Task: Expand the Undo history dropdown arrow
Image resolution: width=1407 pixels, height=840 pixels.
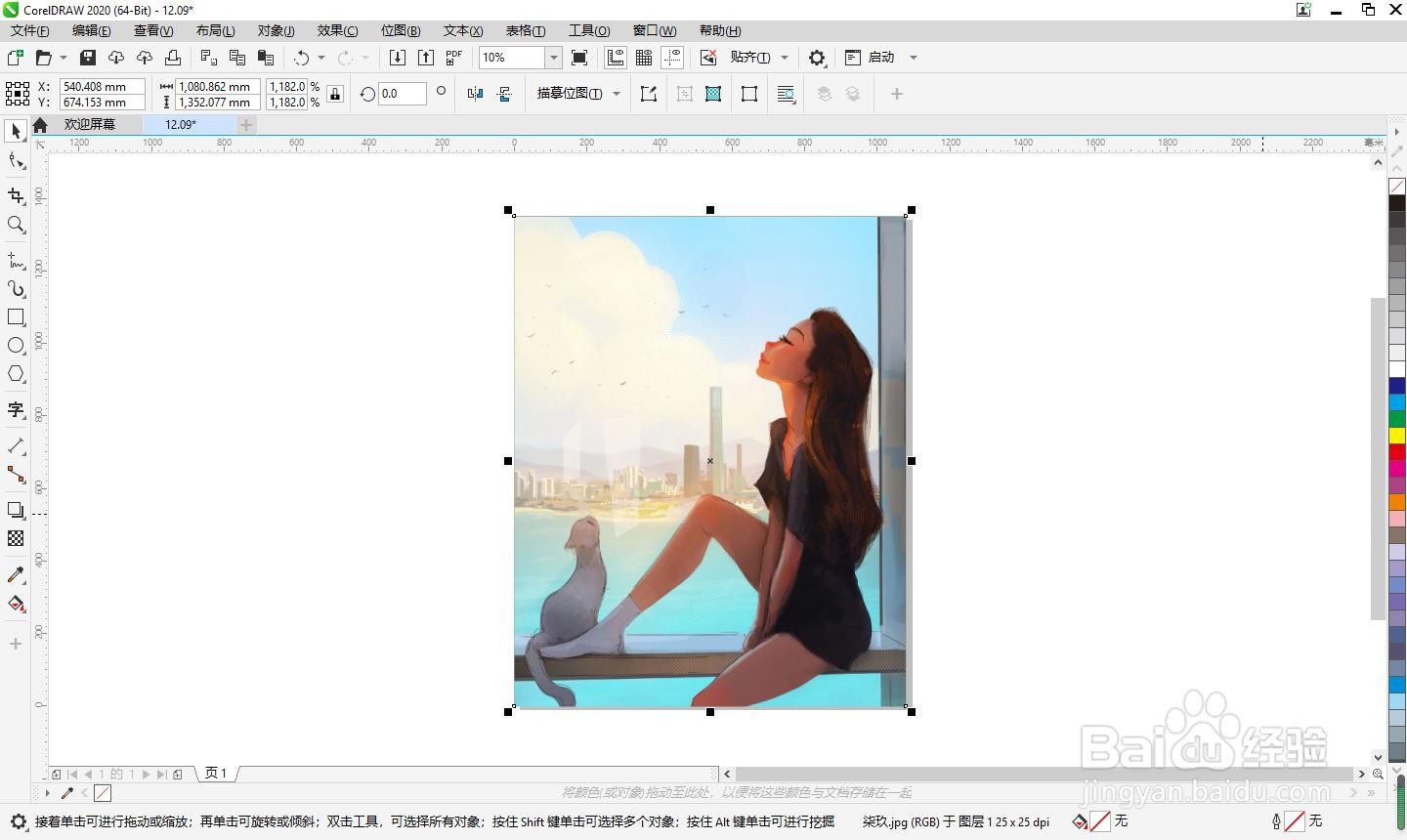Action: point(321,58)
